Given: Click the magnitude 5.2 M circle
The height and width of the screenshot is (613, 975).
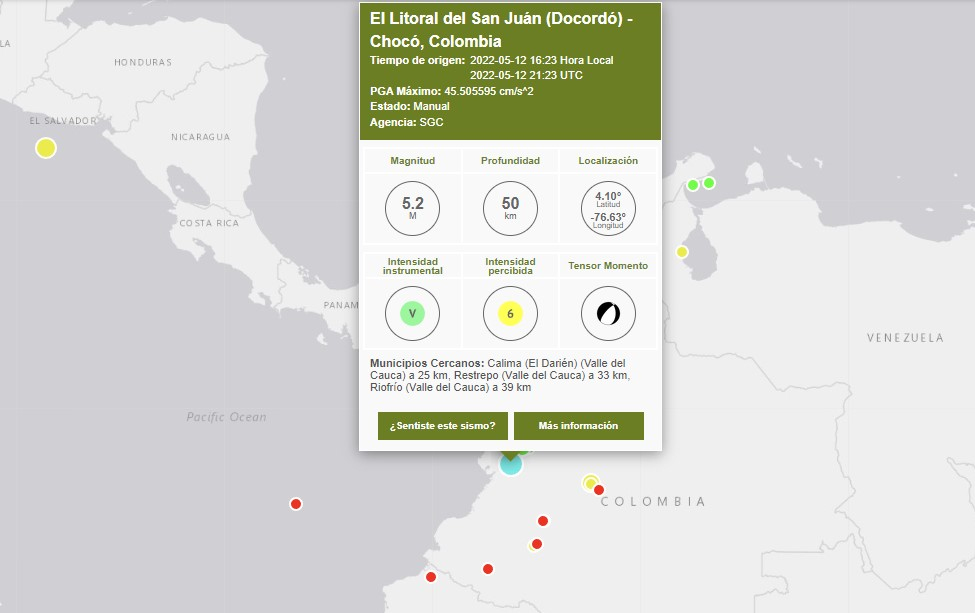Looking at the screenshot, I should (x=412, y=208).
